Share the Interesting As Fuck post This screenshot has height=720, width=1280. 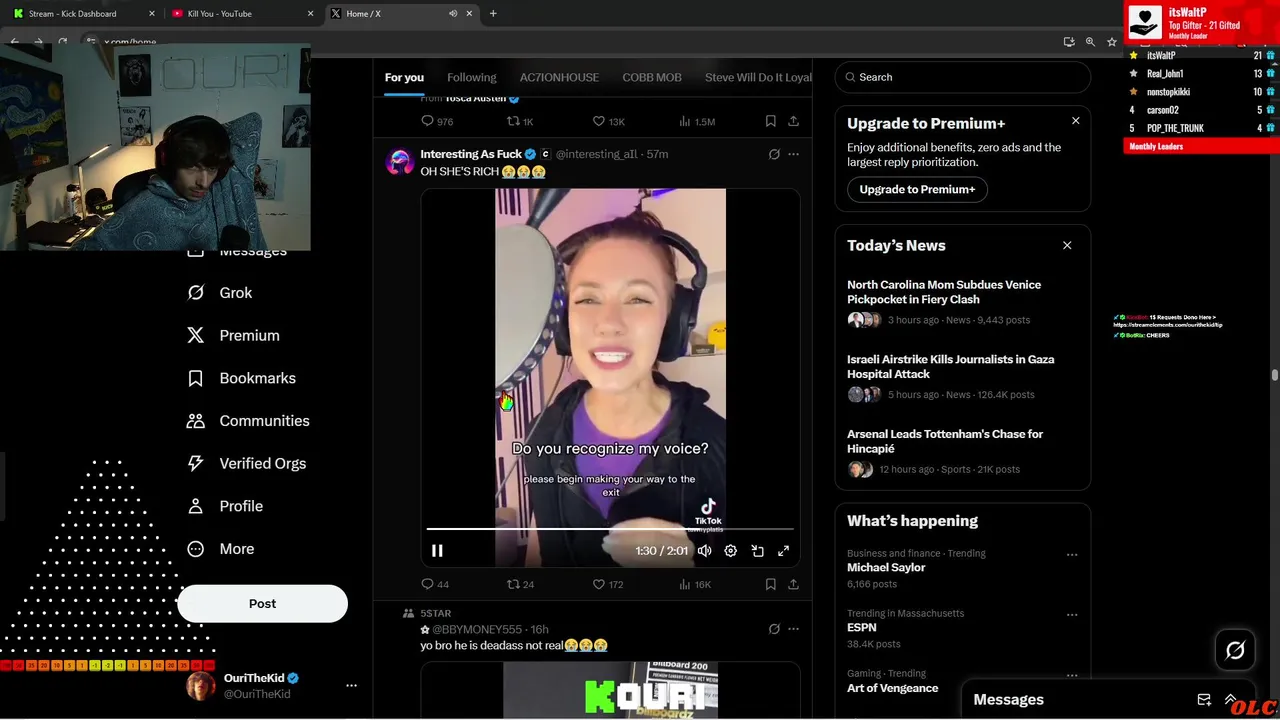click(793, 584)
